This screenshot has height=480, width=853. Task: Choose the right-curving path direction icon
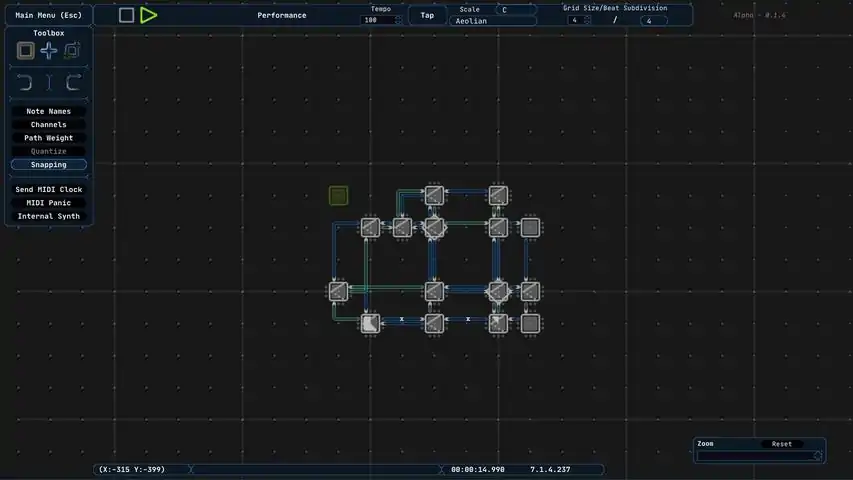(73, 83)
